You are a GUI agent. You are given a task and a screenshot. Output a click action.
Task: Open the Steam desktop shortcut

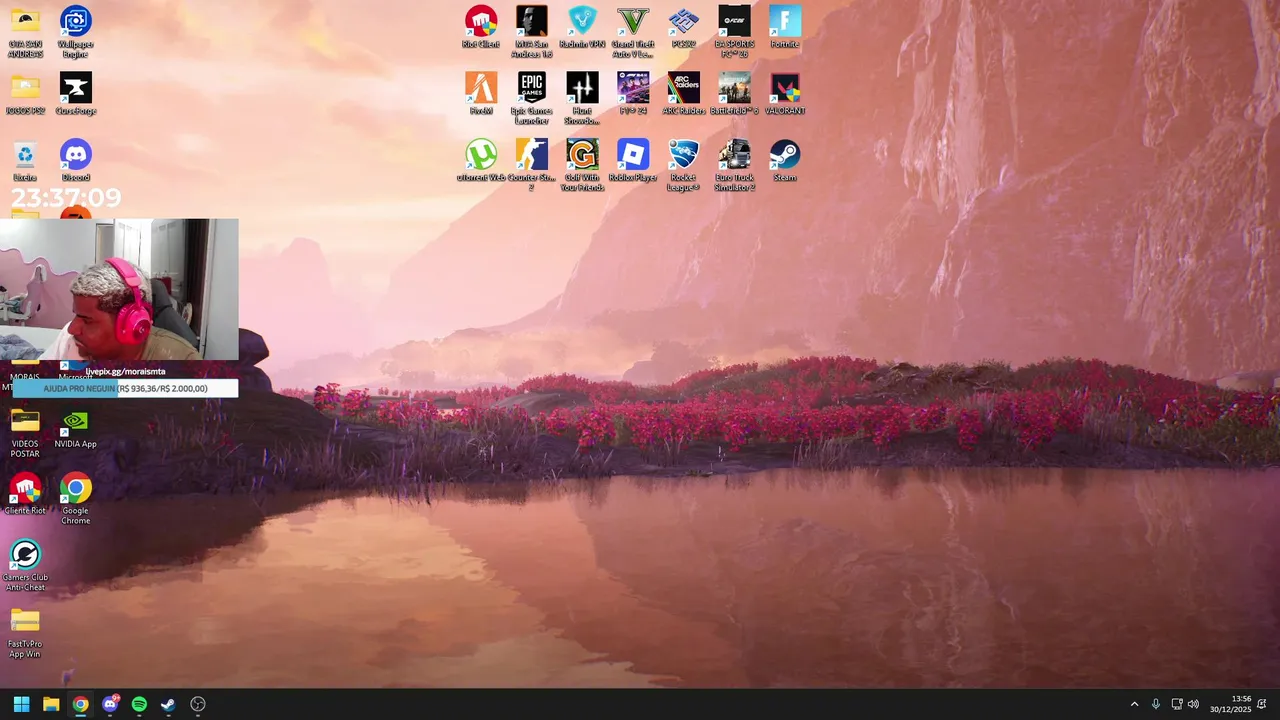coord(785,161)
